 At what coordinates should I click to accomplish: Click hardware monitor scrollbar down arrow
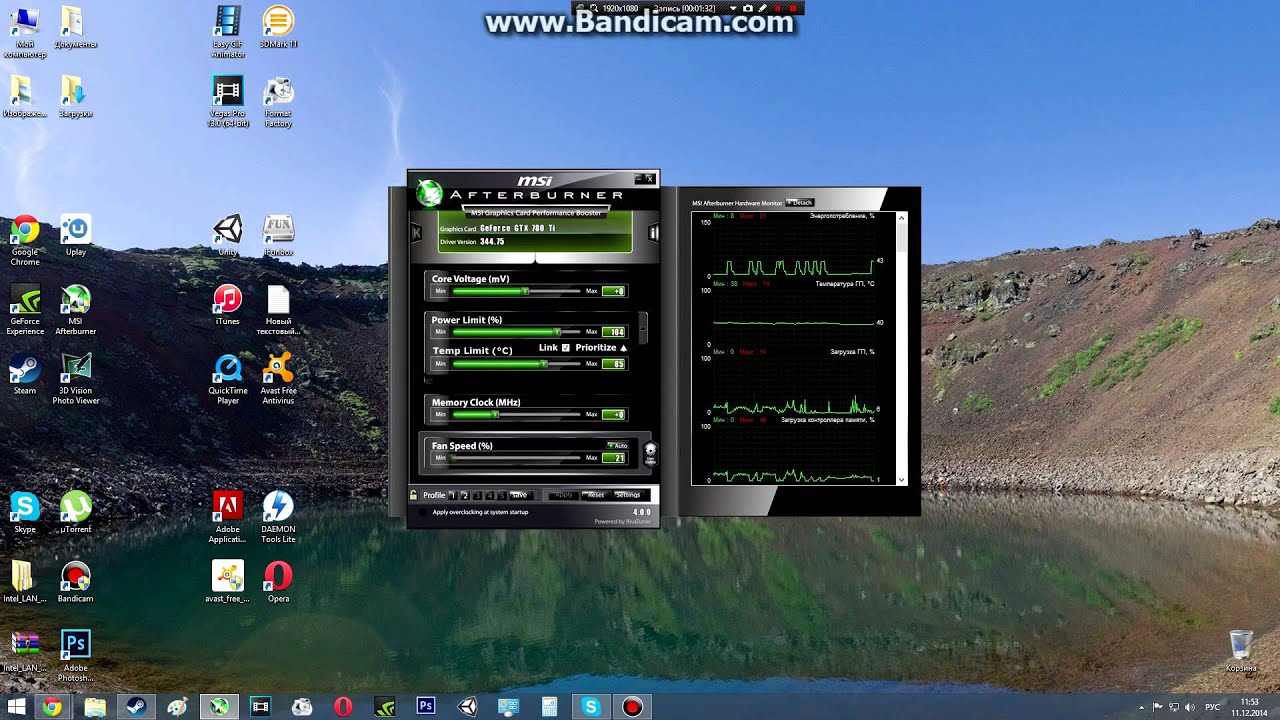tap(902, 479)
